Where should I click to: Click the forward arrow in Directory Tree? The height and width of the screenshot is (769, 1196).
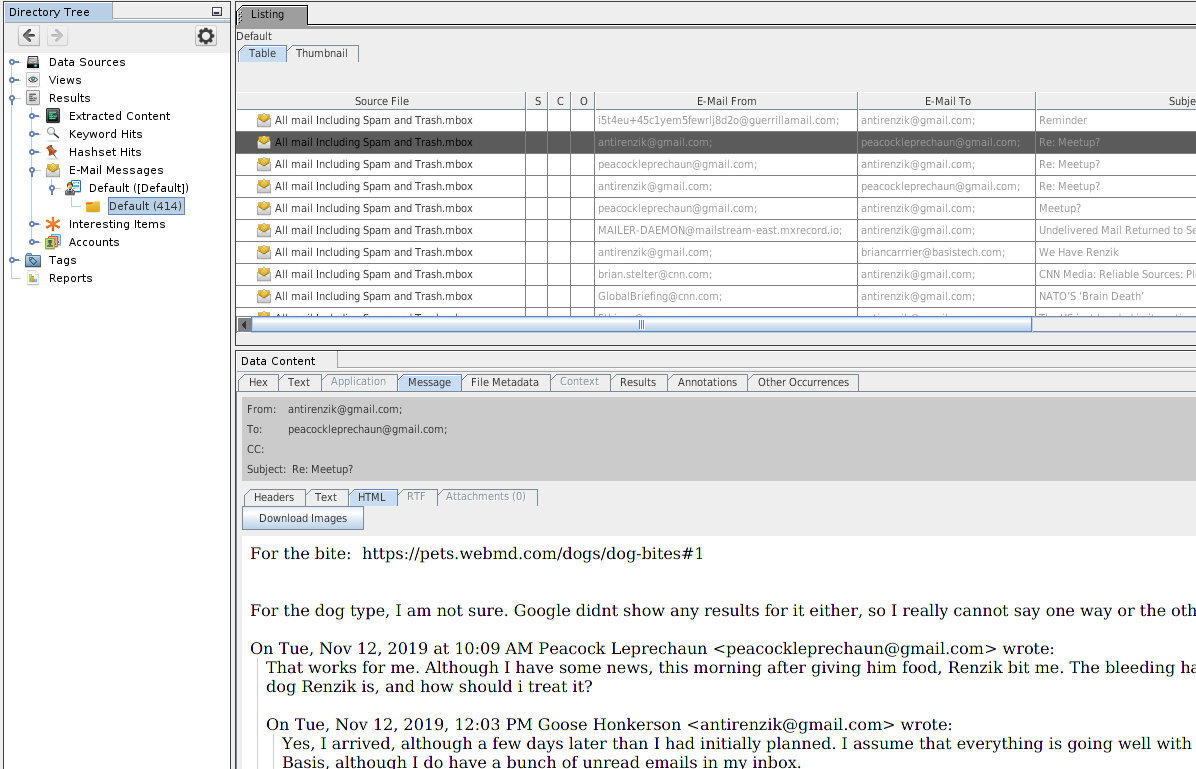point(57,36)
